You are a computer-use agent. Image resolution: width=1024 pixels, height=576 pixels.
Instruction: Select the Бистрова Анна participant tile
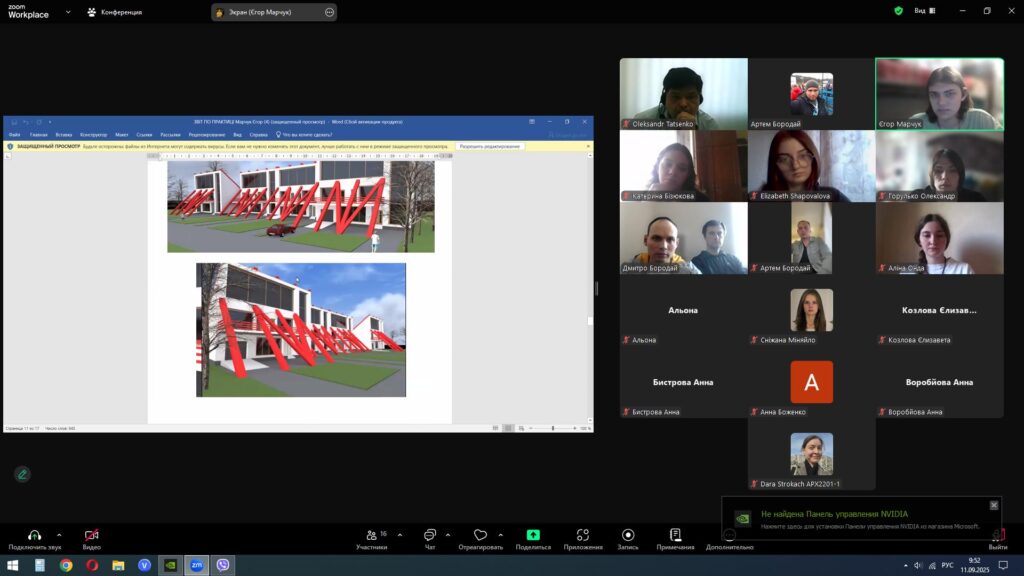pos(684,382)
